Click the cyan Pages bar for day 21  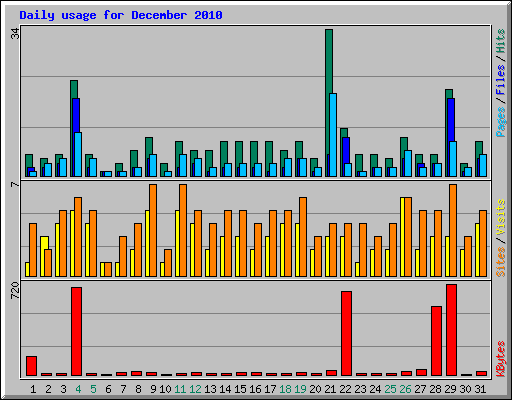333,135
